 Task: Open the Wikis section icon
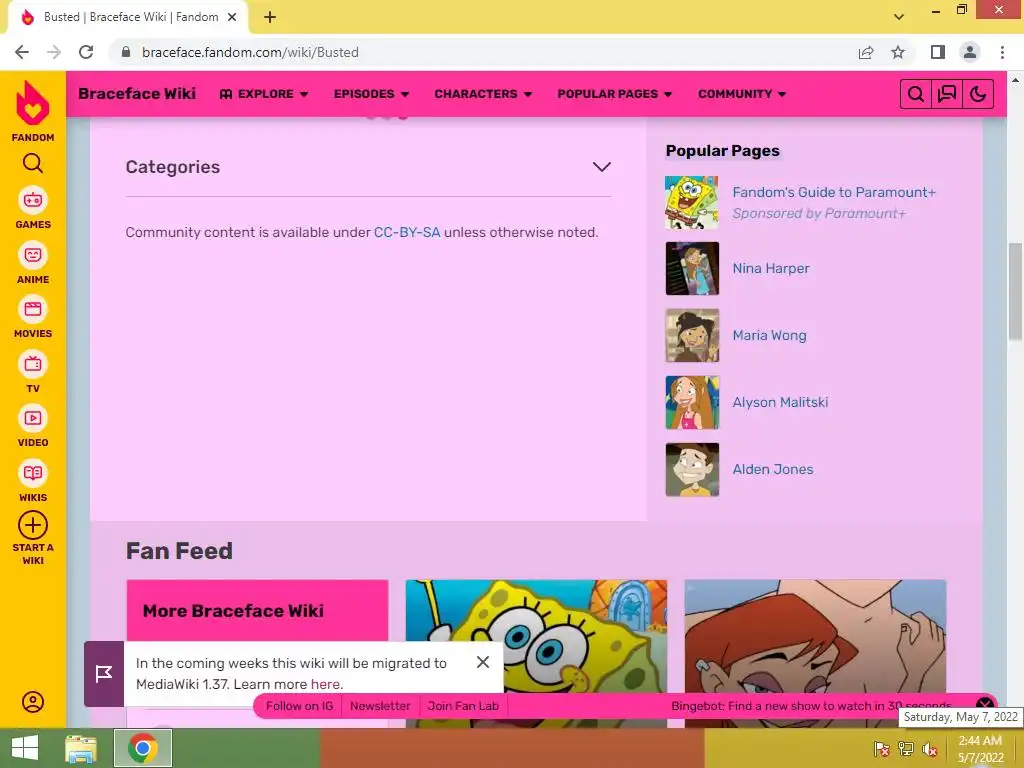coord(33,473)
